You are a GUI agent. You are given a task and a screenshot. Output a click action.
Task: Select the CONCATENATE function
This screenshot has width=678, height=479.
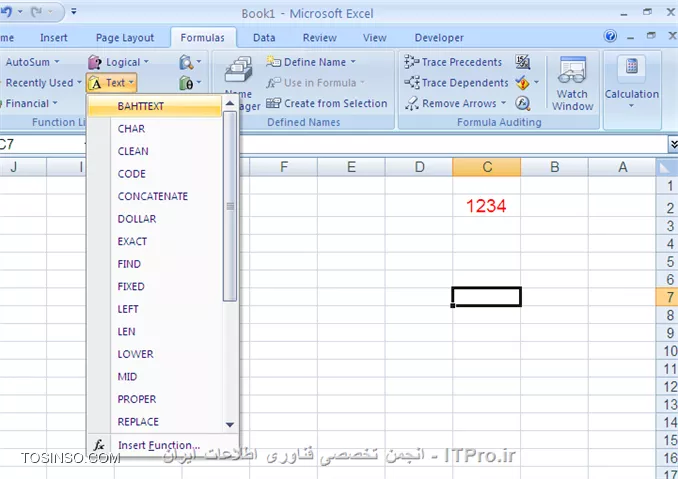[155, 196]
